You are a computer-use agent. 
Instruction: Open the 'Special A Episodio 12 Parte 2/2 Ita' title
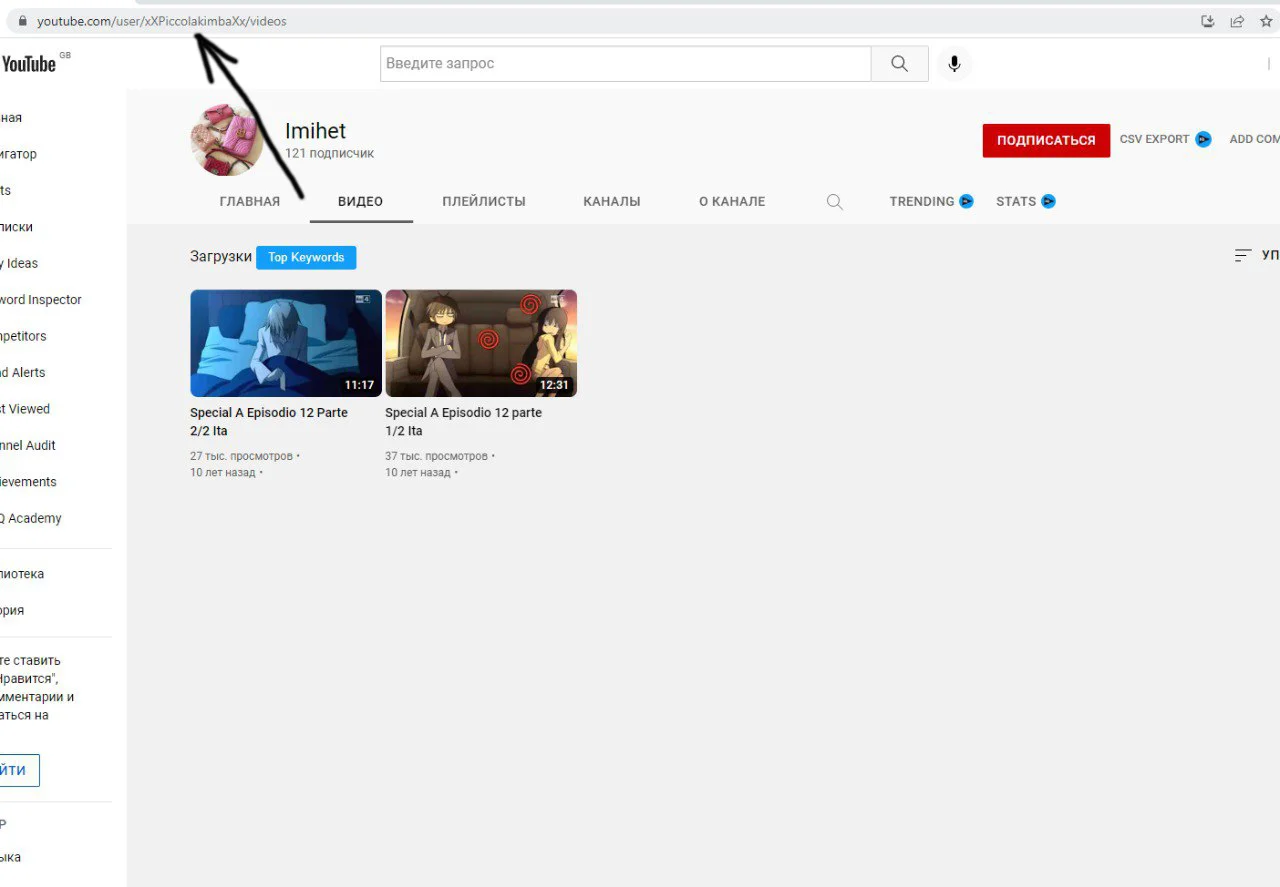tap(269, 422)
